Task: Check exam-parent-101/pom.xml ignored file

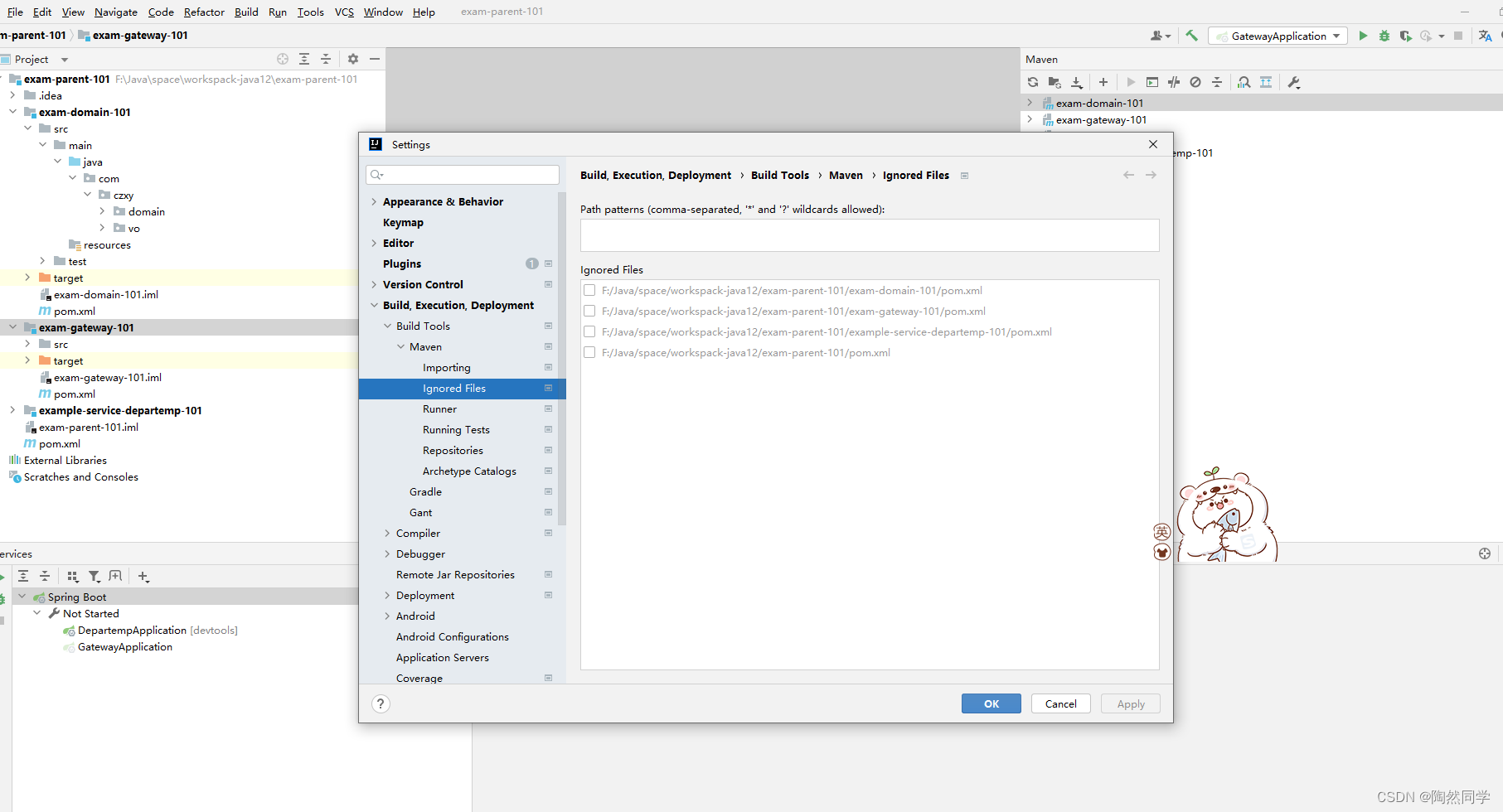Action: [x=589, y=352]
